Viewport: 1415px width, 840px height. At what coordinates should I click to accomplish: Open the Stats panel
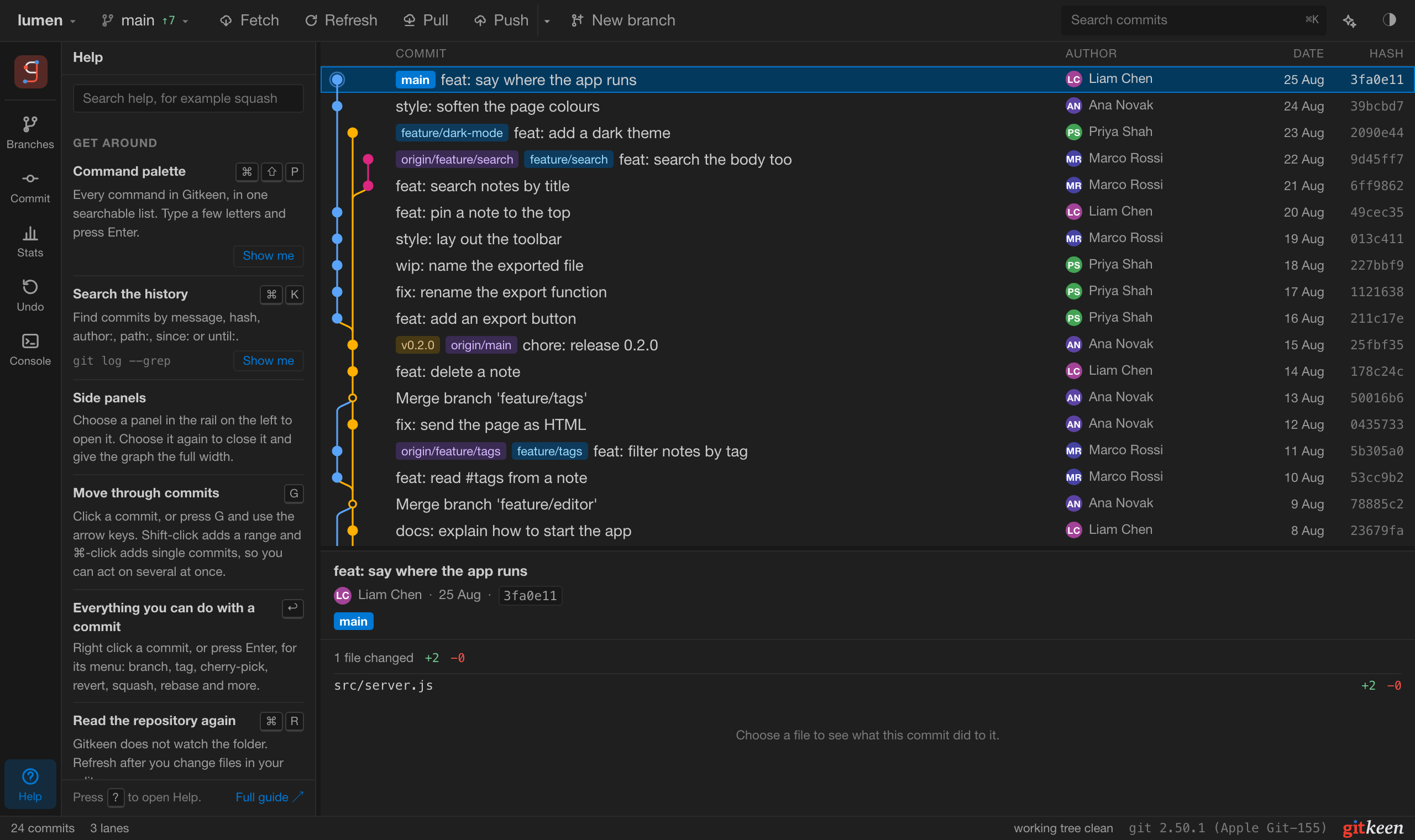[30, 242]
